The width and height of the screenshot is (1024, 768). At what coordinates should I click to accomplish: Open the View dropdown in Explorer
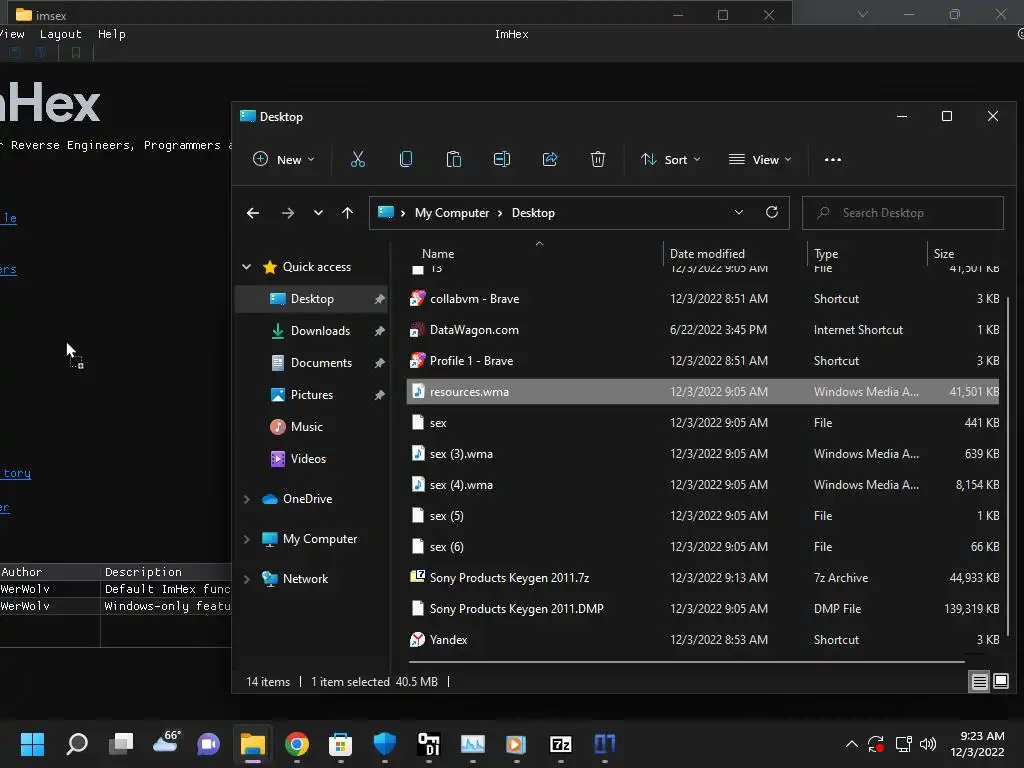[760, 159]
